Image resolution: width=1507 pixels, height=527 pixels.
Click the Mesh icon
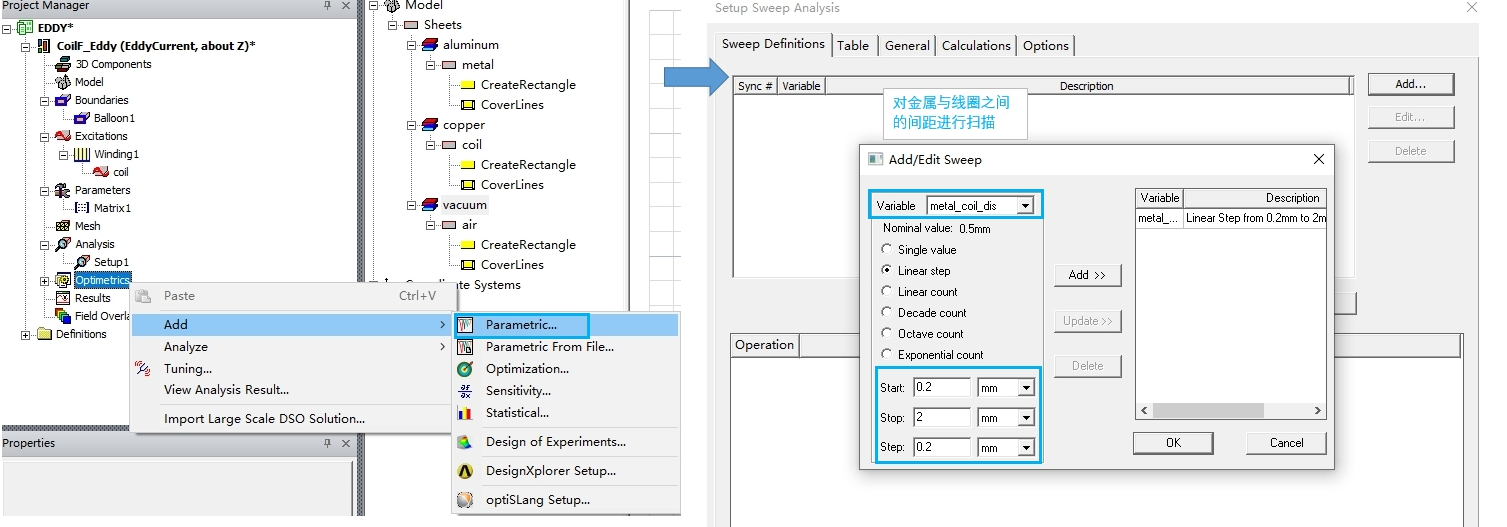[x=64, y=226]
